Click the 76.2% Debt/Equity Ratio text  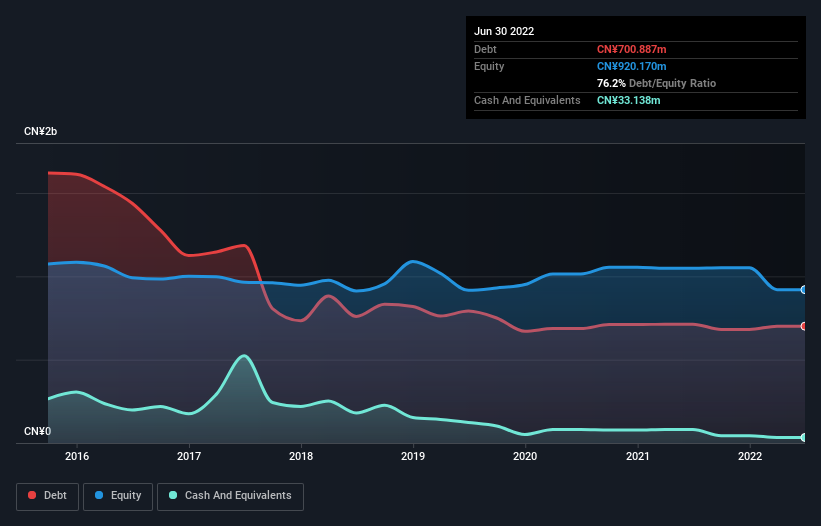[656, 83]
